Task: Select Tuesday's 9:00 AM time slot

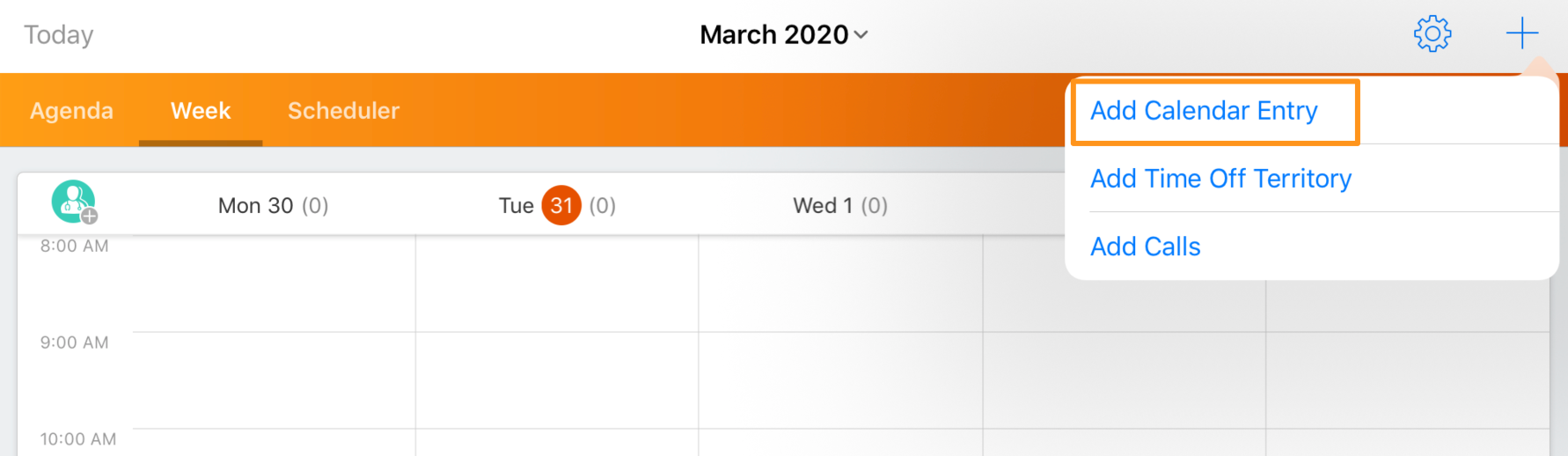Action: (557, 380)
